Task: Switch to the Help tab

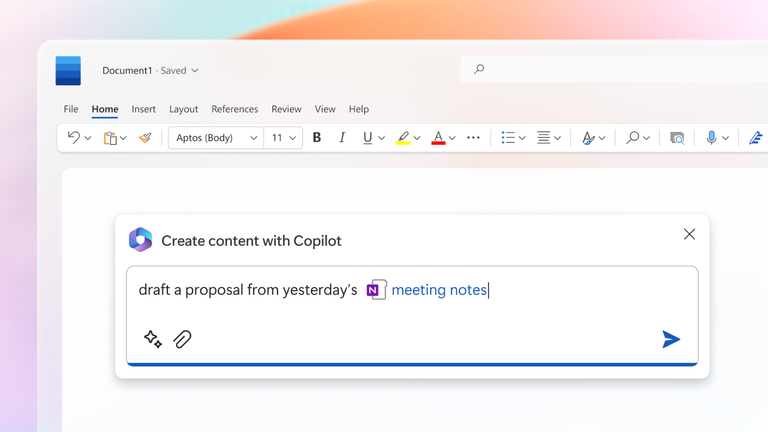Action: click(359, 109)
